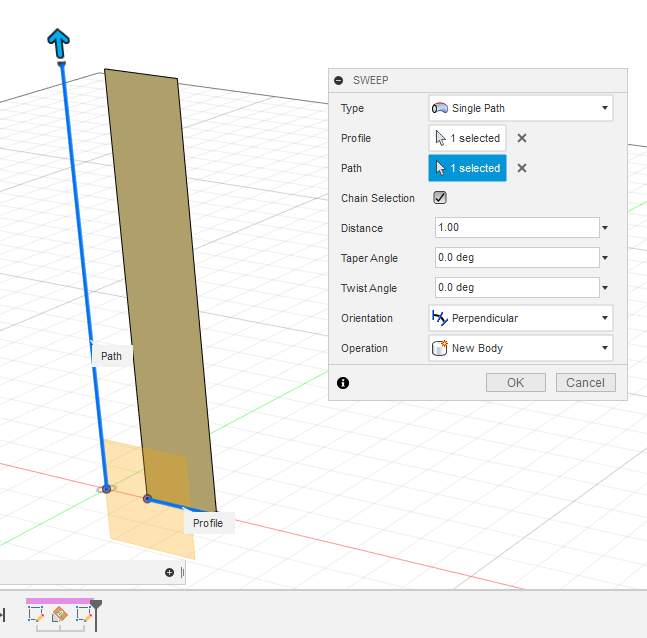Open the Orientation dropdown showing Perpendicular
Image resolution: width=647 pixels, height=638 pixels.
pyautogui.click(x=521, y=318)
